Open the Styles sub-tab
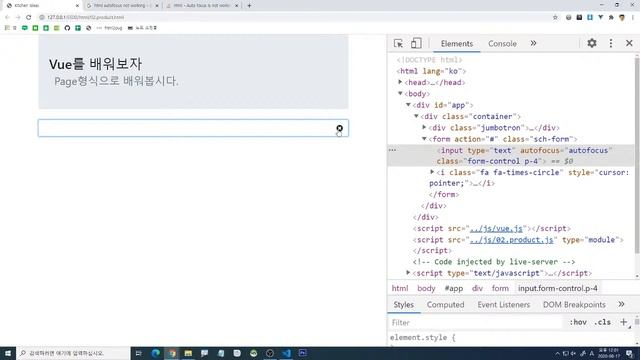Image resolution: width=640 pixels, height=360 pixels. [404, 304]
